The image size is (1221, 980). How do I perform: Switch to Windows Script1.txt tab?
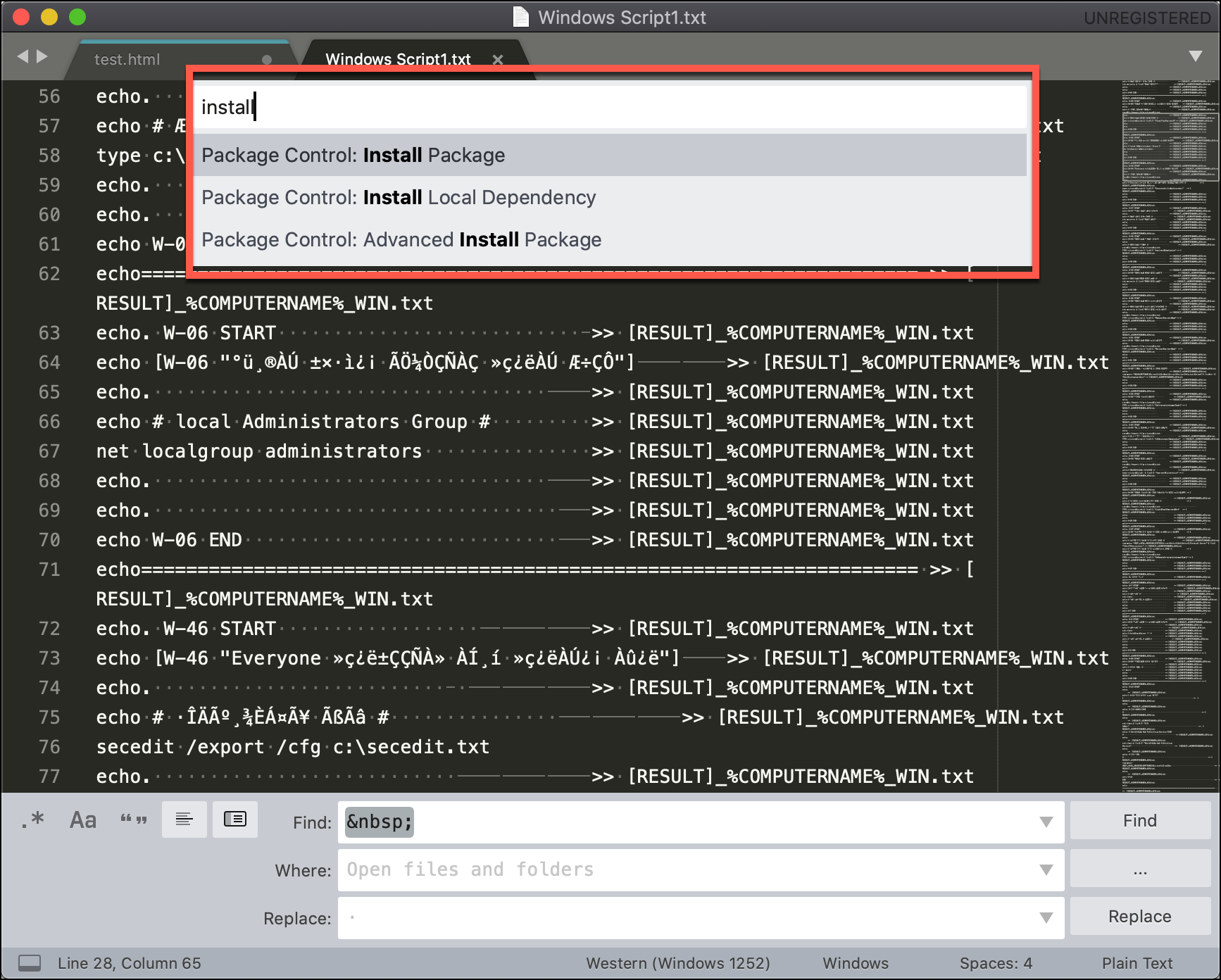pyautogui.click(x=398, y=60)
